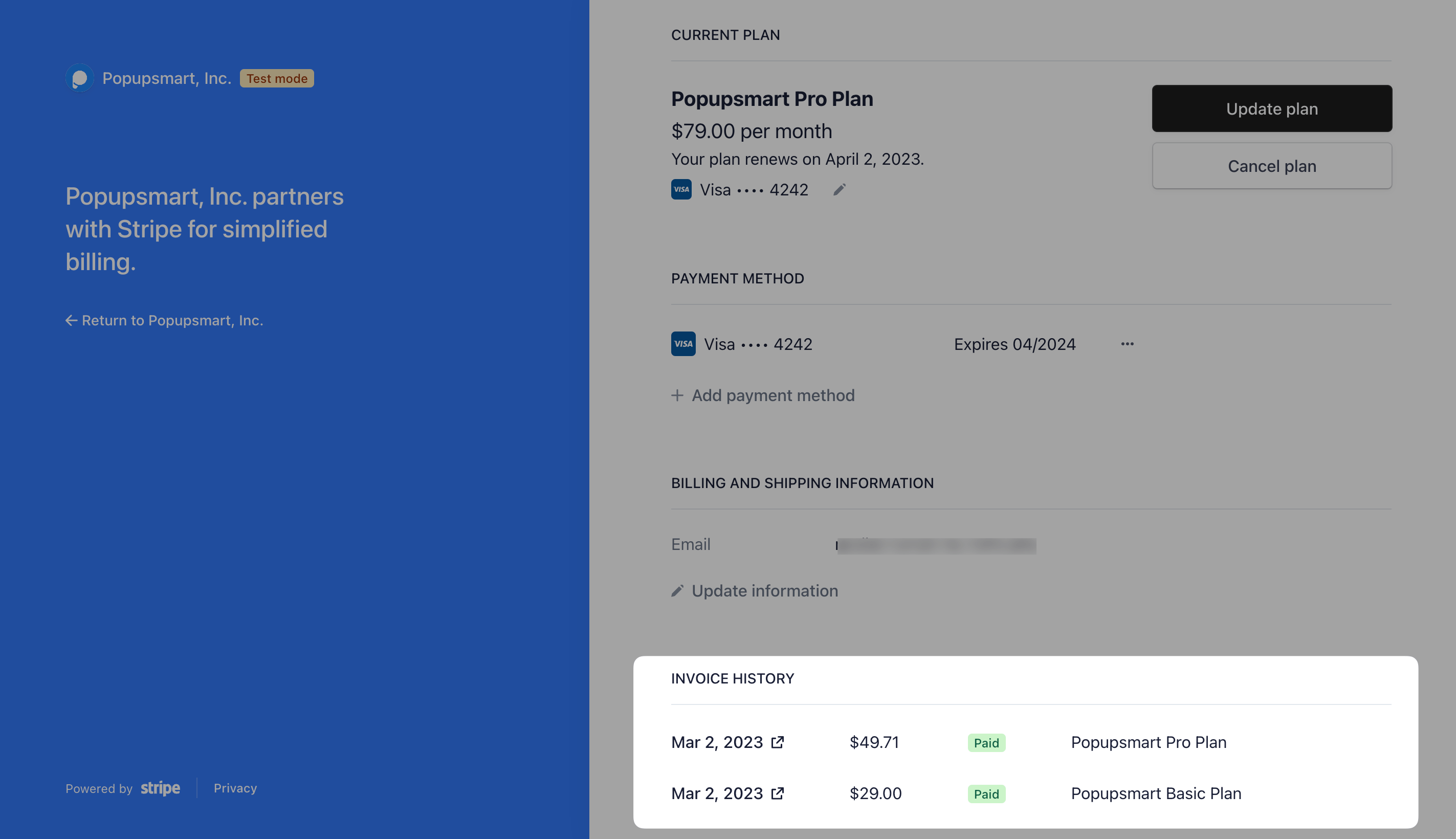Click the Add payment method link
Screen dimensions: 1456x839
click(773, 395)
